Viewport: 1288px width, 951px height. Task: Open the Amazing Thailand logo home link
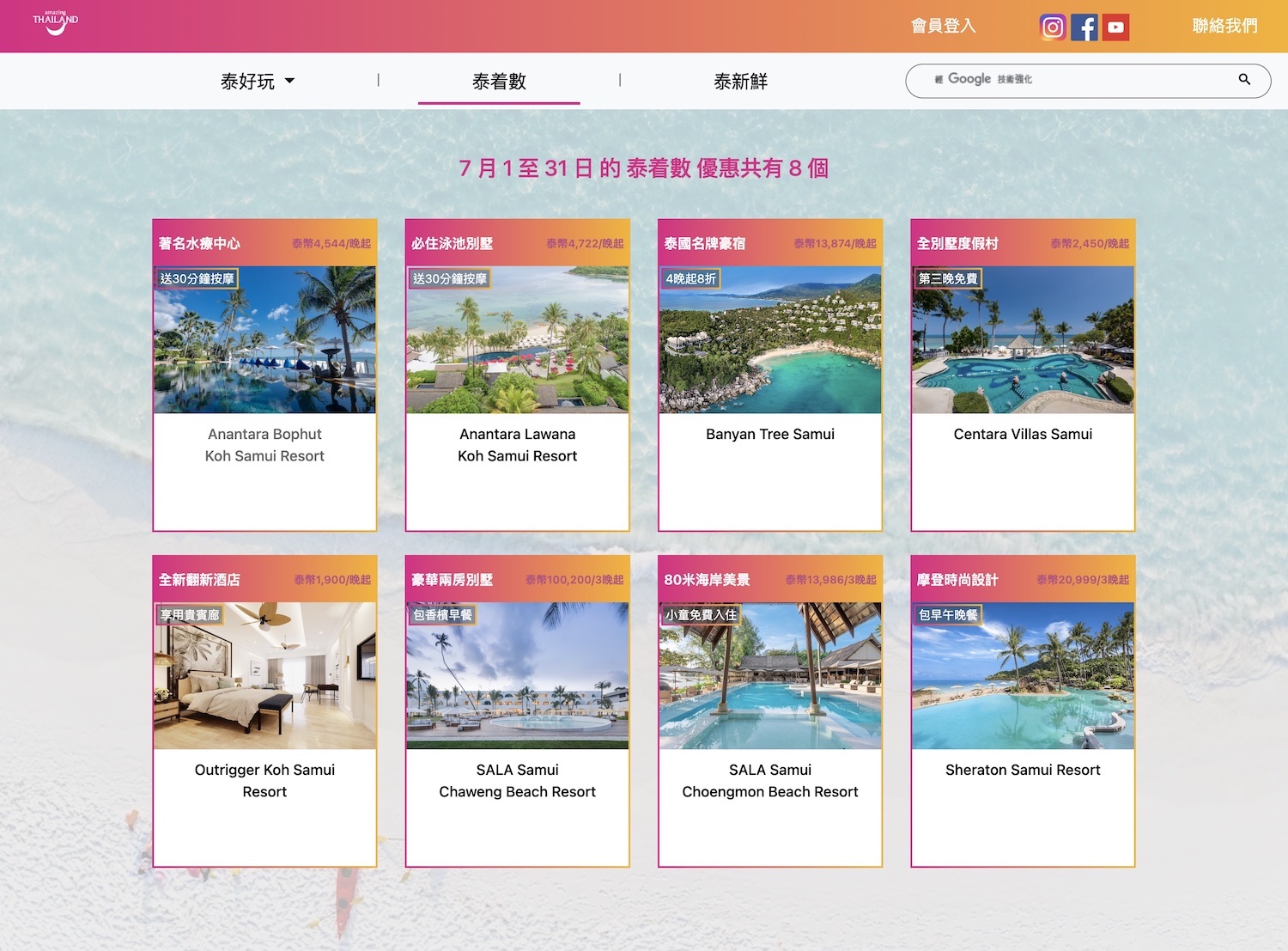coord(56,23)
